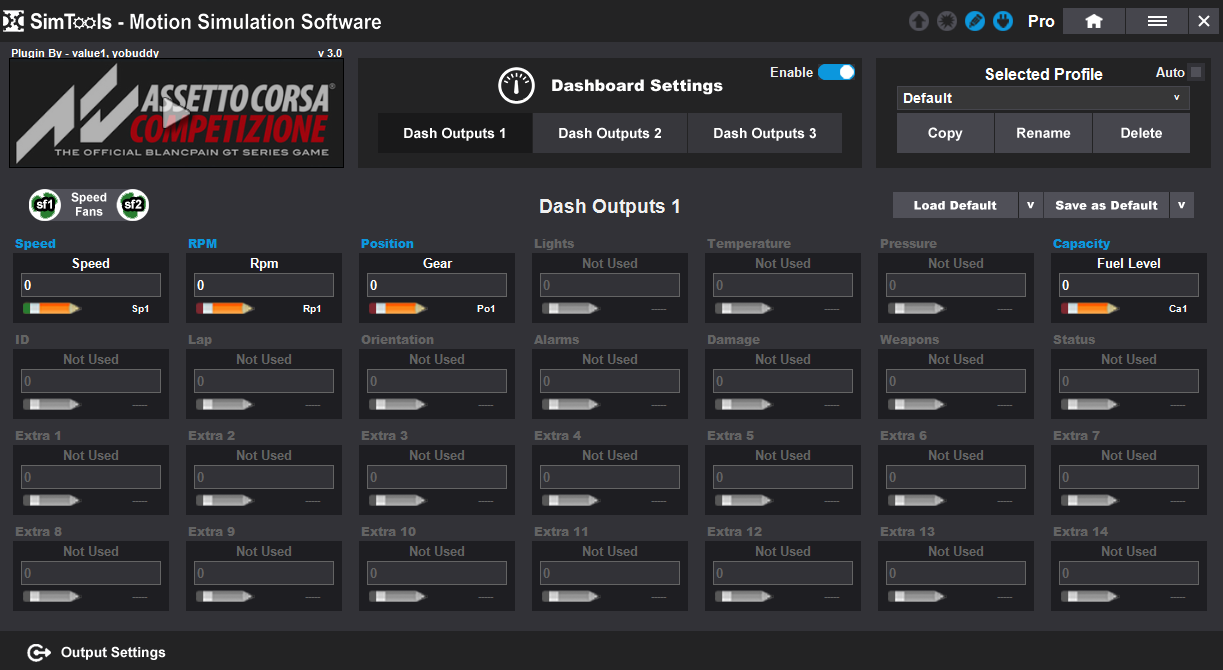Expand the Save as Default dropdown arrow
This screenshot has width=1223, height=670.
[x=1181, y=205]
